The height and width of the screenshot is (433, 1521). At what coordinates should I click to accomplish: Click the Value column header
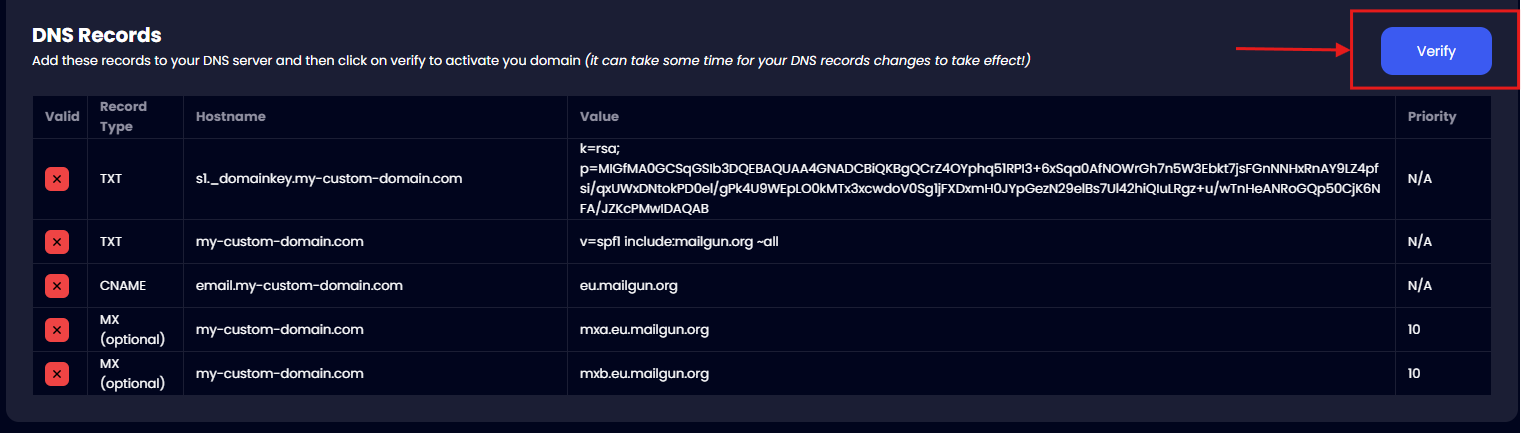(x=599, y=117)
